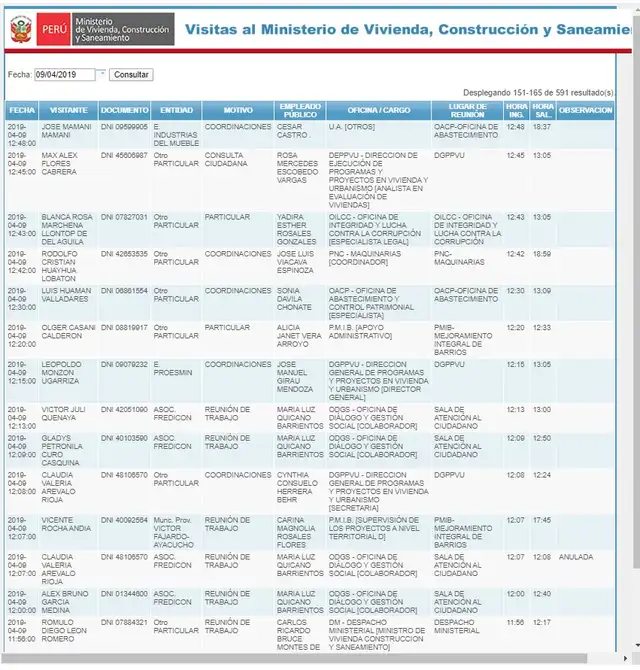Click the Peru coat of arms logo
Screen dimensions: 640x670
[x=21, y=29]
